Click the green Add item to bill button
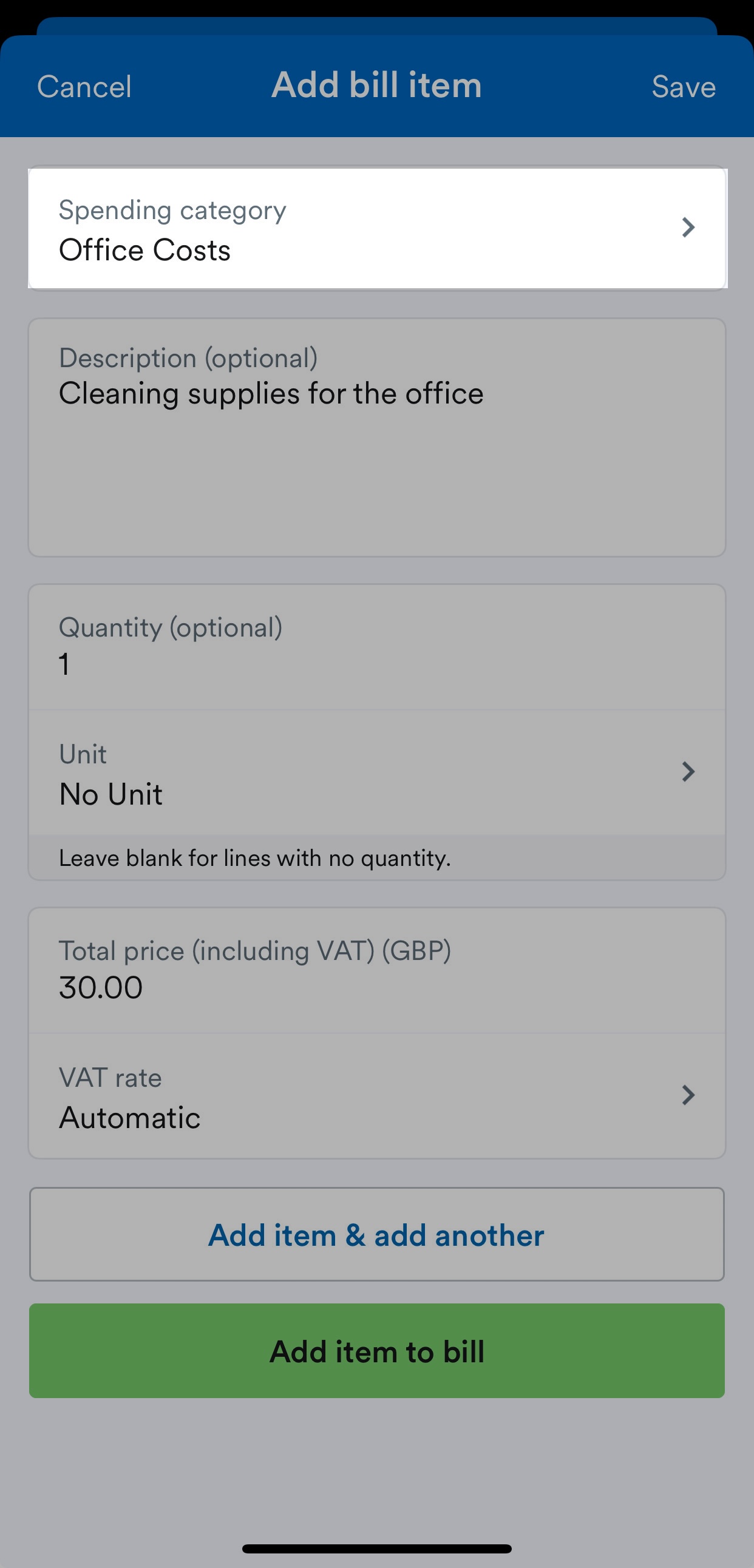Viewport: 754px width, 1568px height. 377,1351
